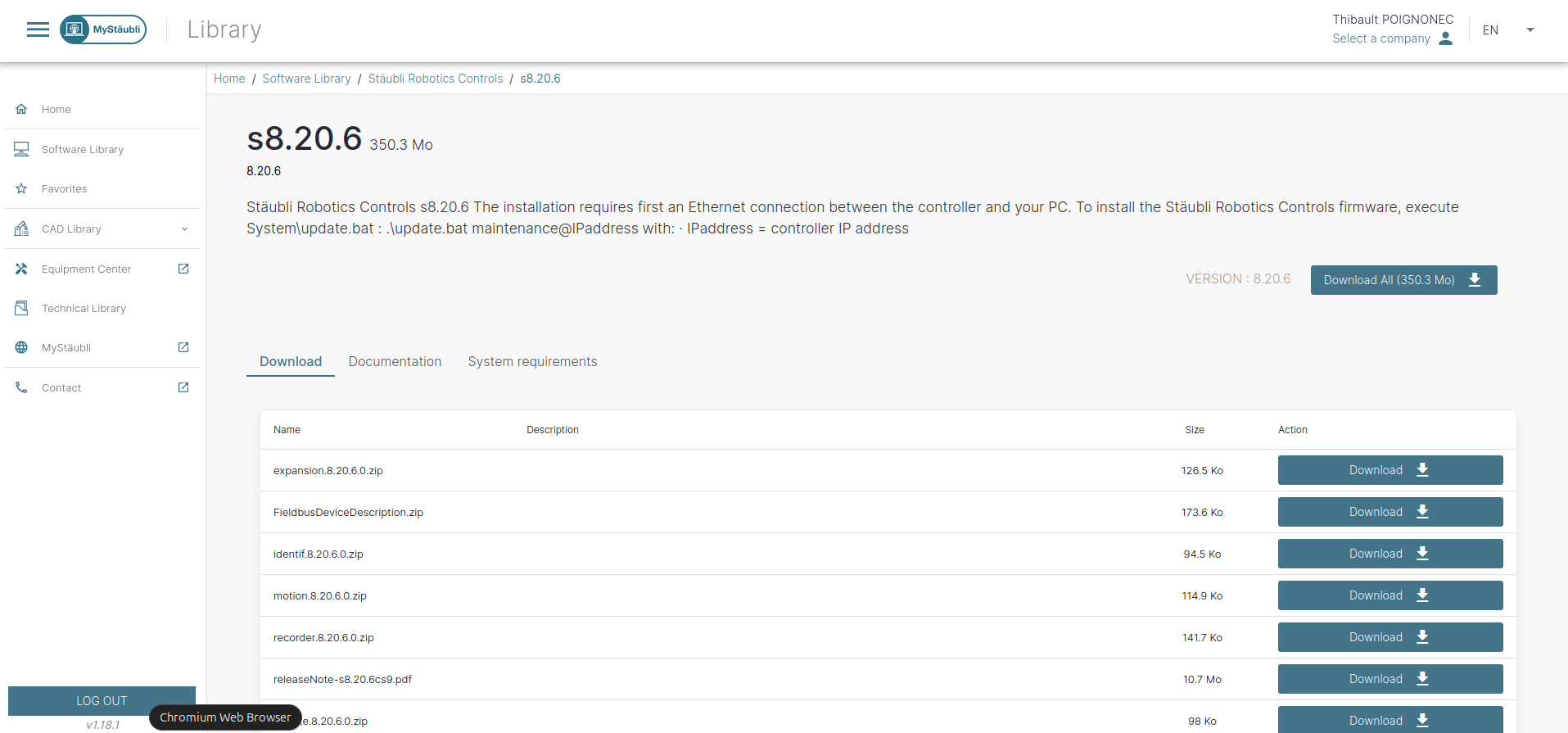
Task: Open Contact external link icon
Action: tap(183, 387)
